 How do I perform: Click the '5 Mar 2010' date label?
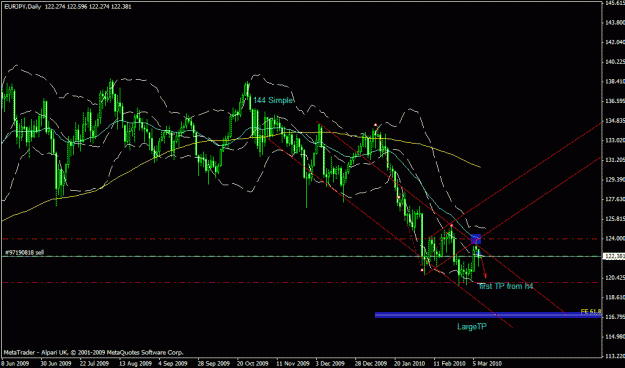[487, 364]
